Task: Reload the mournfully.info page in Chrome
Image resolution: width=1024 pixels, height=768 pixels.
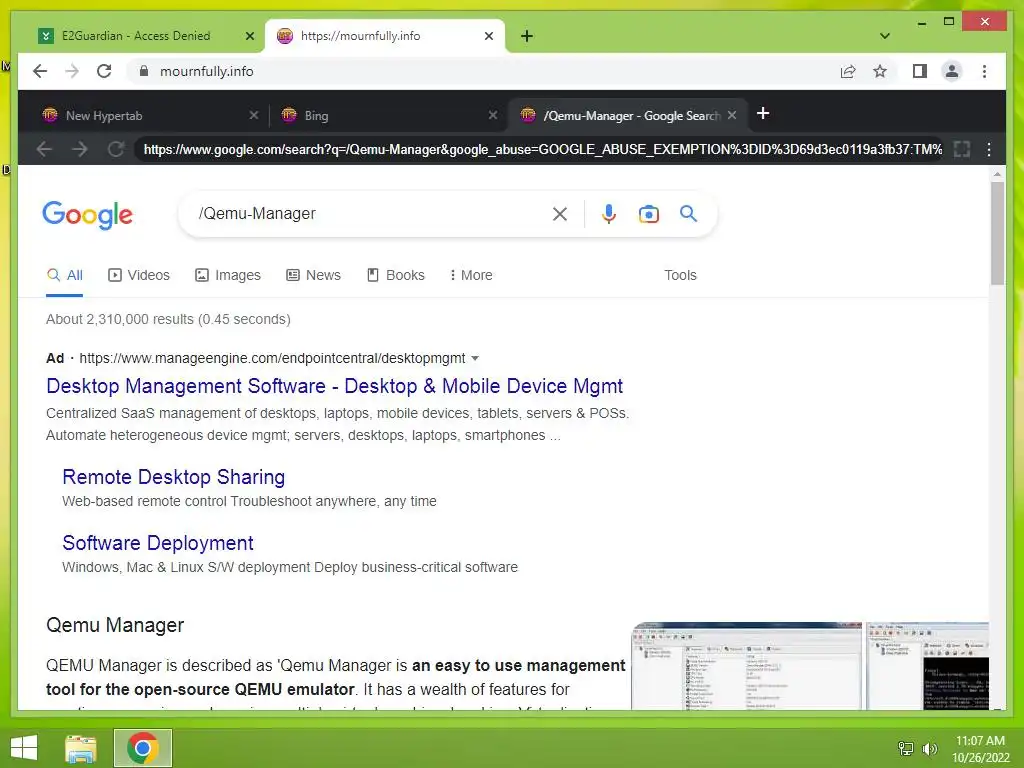Action: point(104,71)
